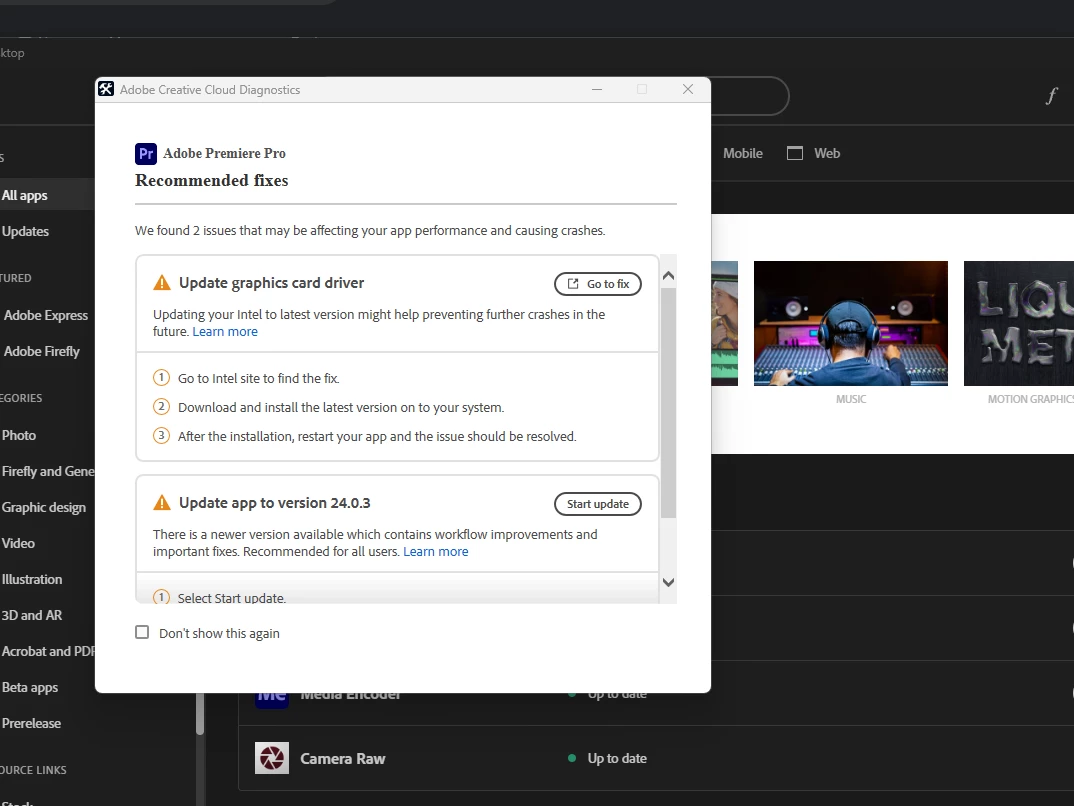Minimize the Diagnostics dialog window

click(x=597, y=89)
